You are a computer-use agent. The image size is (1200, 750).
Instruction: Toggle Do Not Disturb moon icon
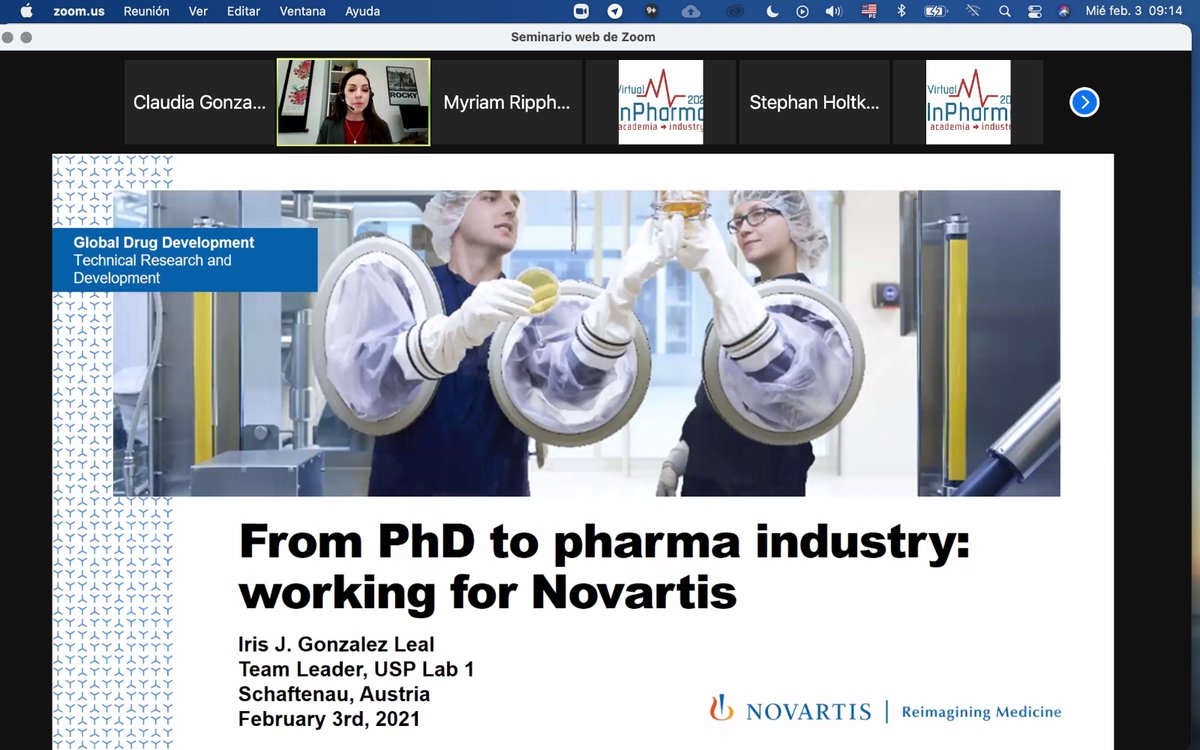click(771, 11)
